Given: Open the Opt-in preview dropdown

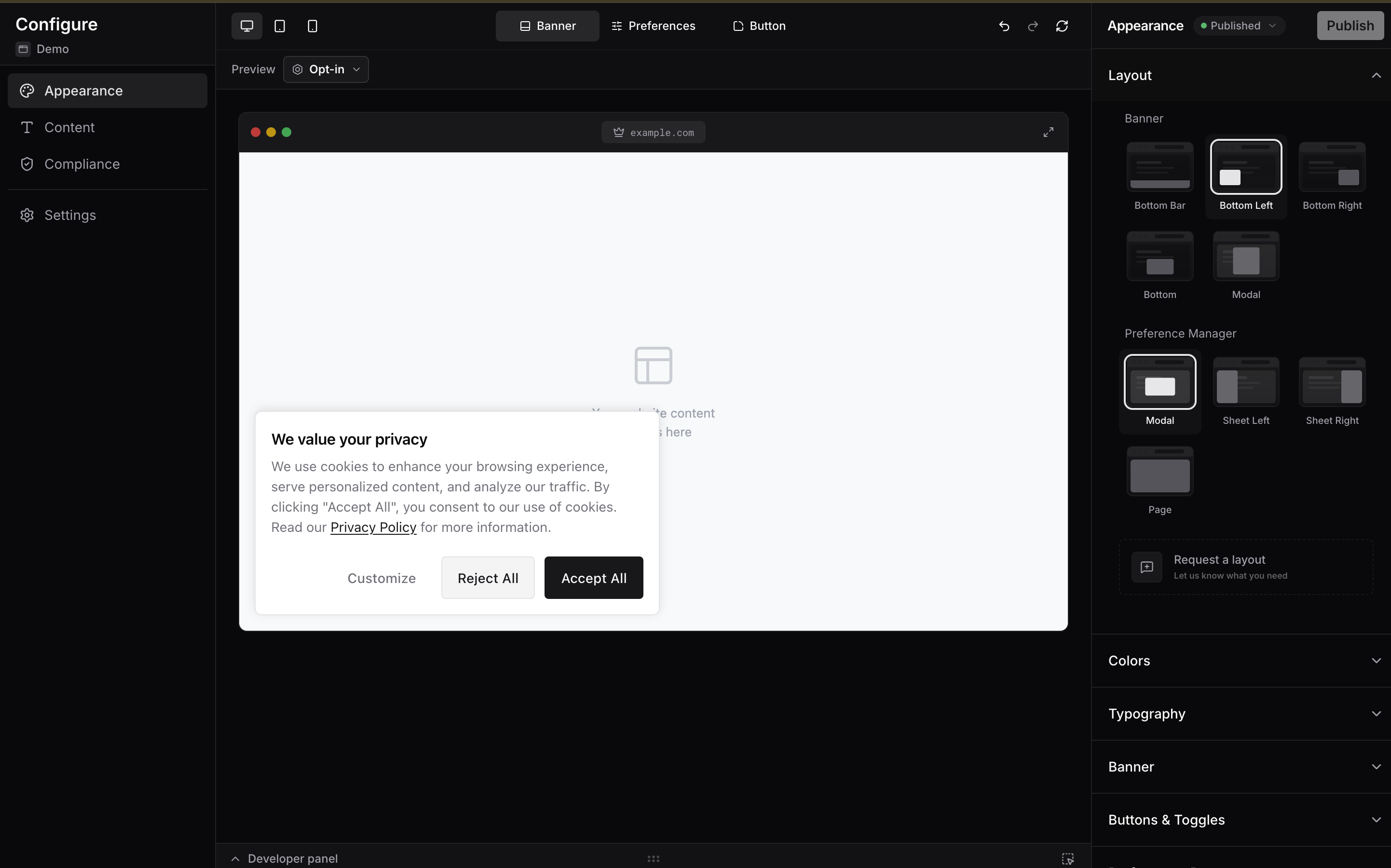Looking at the screenshot, I should click(x=326, y=69).
